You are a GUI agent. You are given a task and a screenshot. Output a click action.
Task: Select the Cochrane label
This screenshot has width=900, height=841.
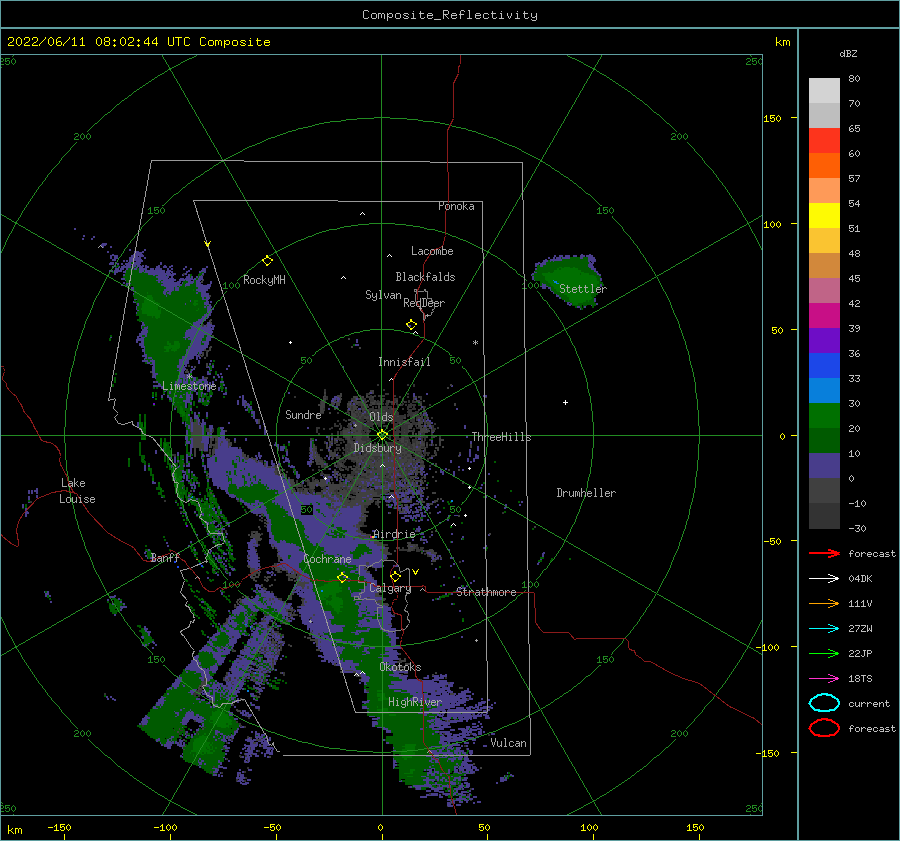pos(327,559)
